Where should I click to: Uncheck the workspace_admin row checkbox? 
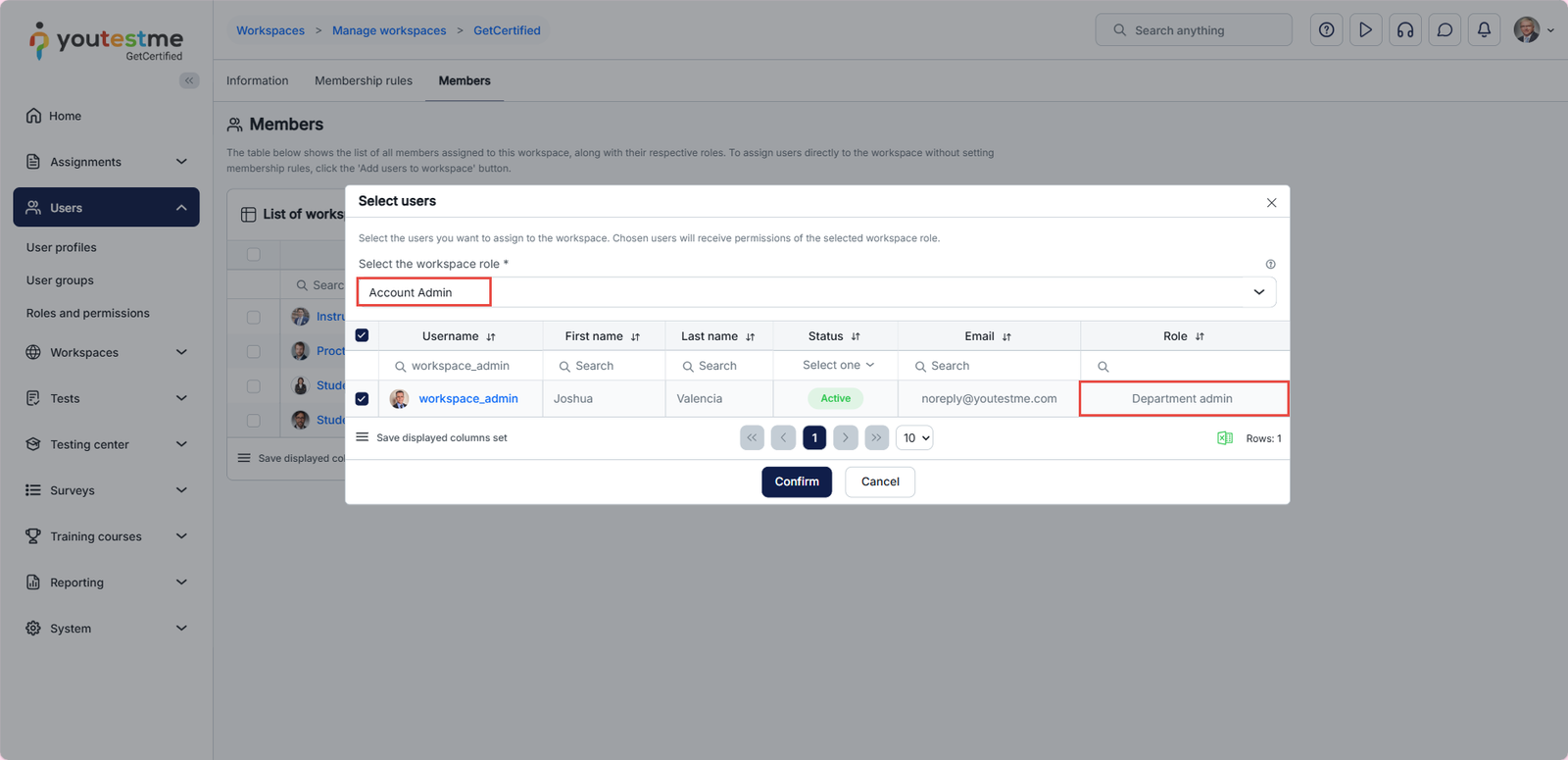(x=362, y=399)
